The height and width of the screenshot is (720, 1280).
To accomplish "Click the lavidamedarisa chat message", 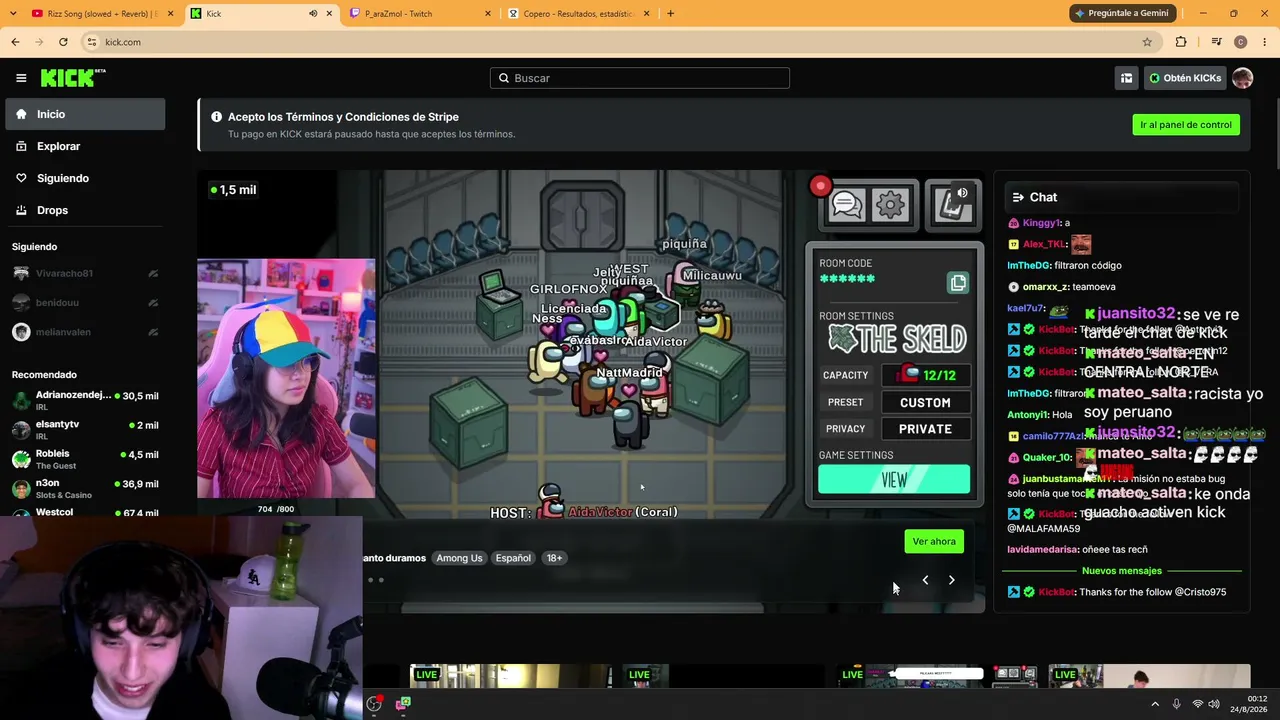I will (x=1077, y=549).
